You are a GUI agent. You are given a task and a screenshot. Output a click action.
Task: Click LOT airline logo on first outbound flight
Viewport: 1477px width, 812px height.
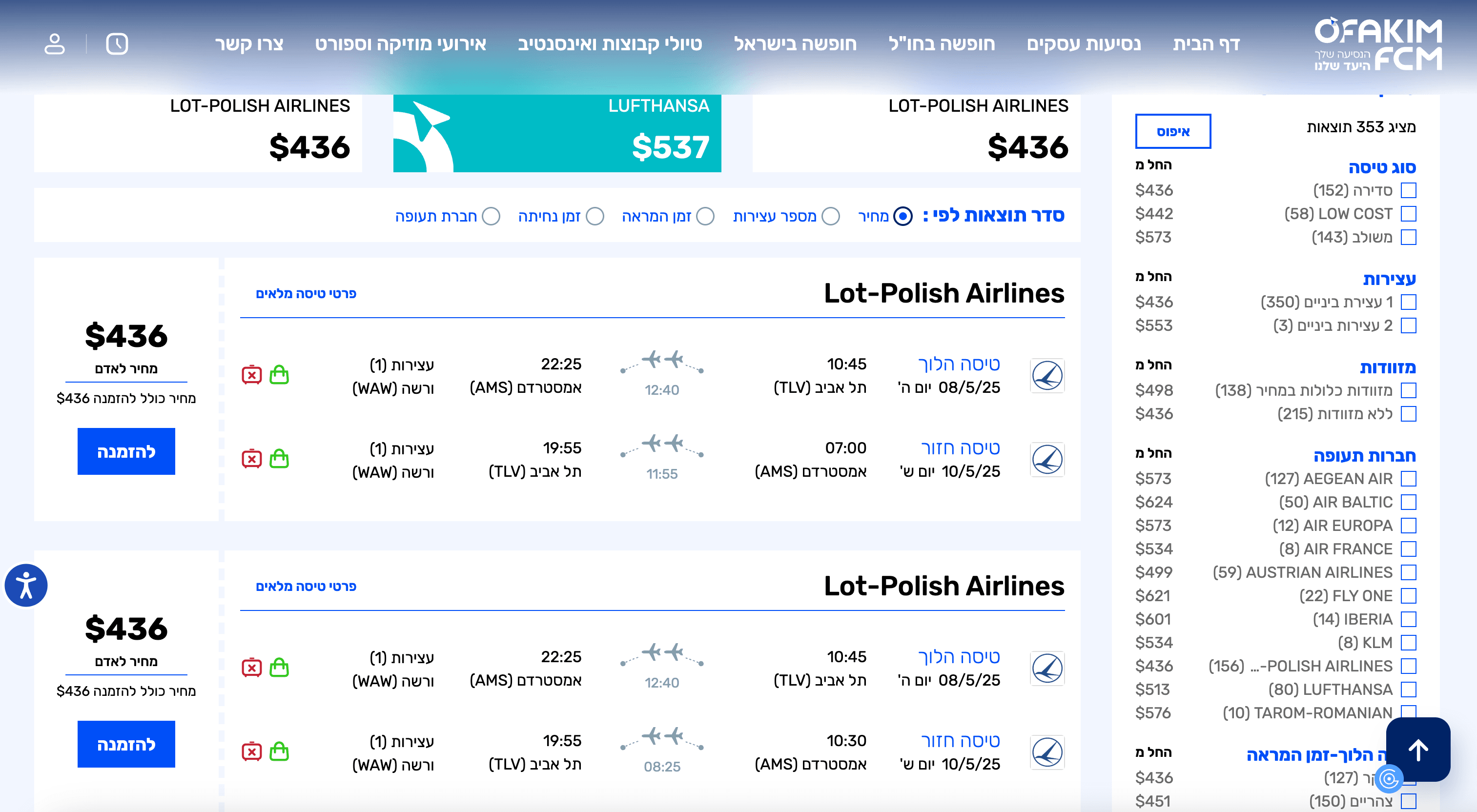coord(1047,376)
